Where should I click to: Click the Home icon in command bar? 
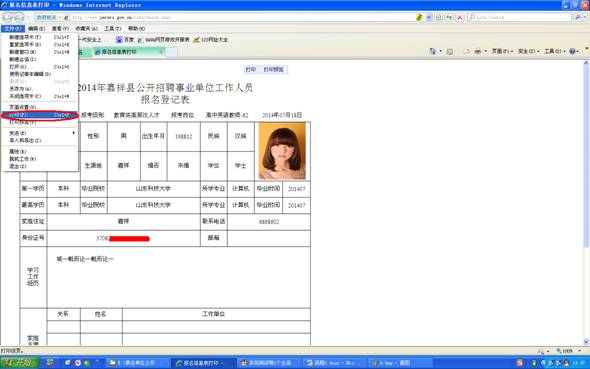(433, 51)
